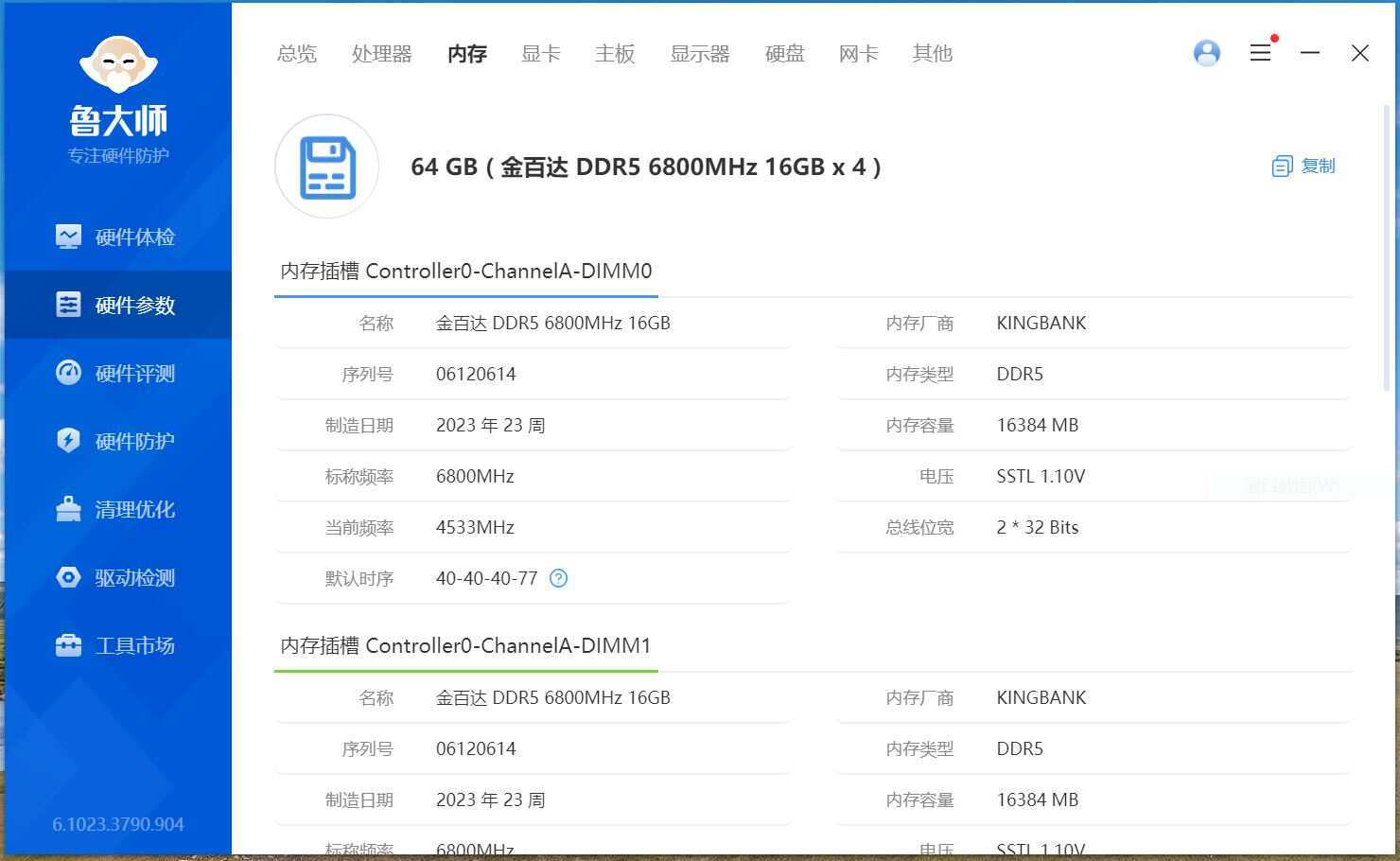Open the hamburger main menu

(x=1260, y=53)
